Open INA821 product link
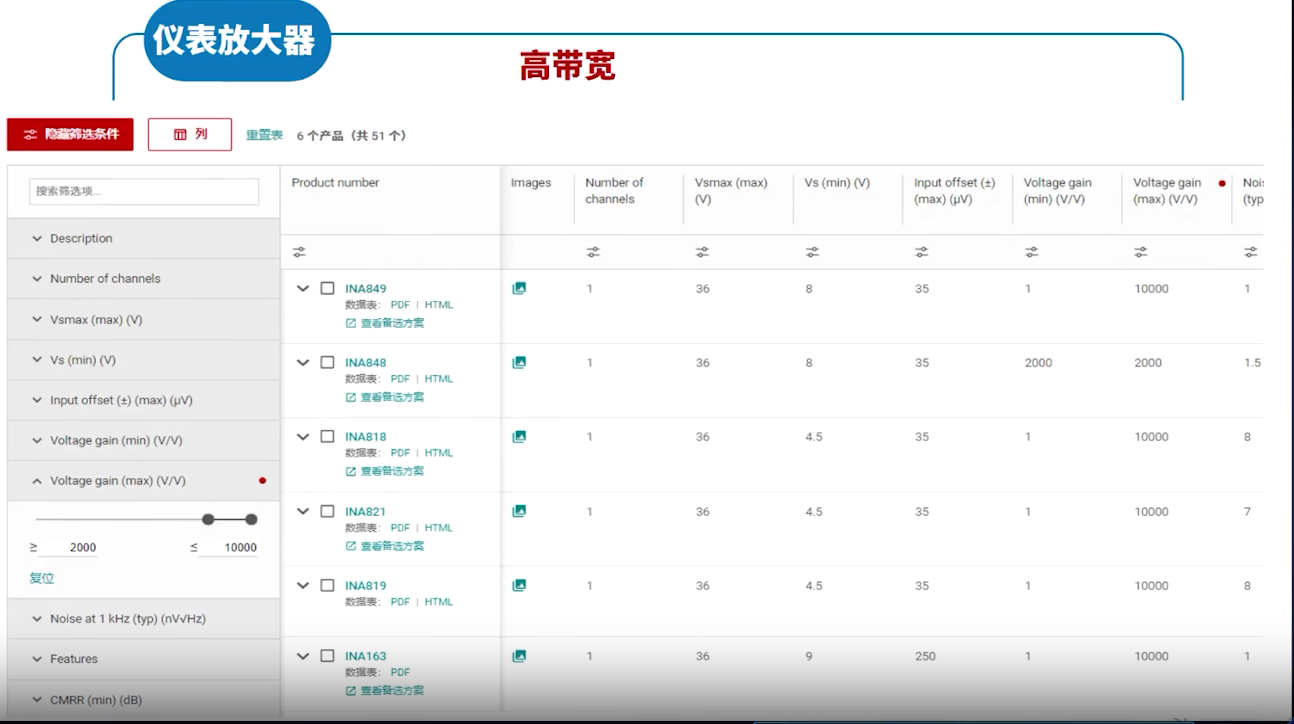The height and width of the screenshot is (724, 1294). [365, 512]
